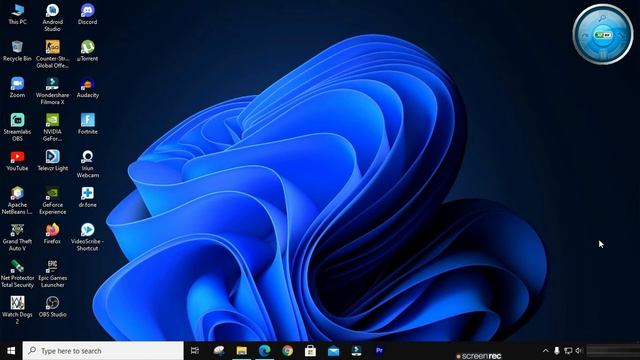Click the pause bars on the round widget

[603, 53]
